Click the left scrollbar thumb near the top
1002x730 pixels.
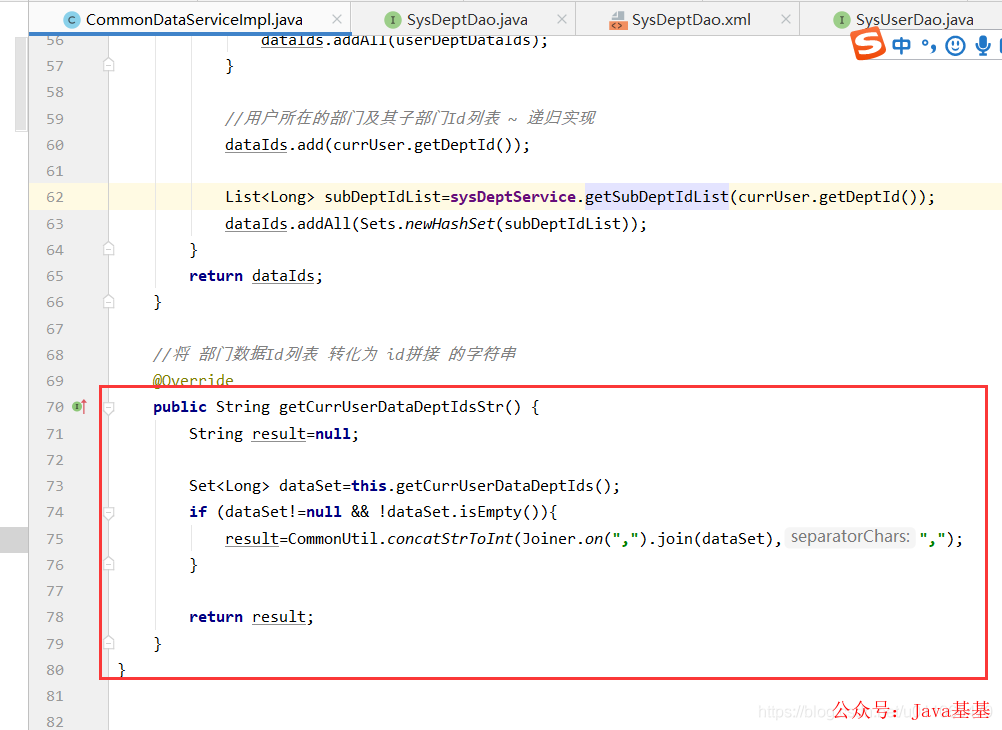pos(21,84)
